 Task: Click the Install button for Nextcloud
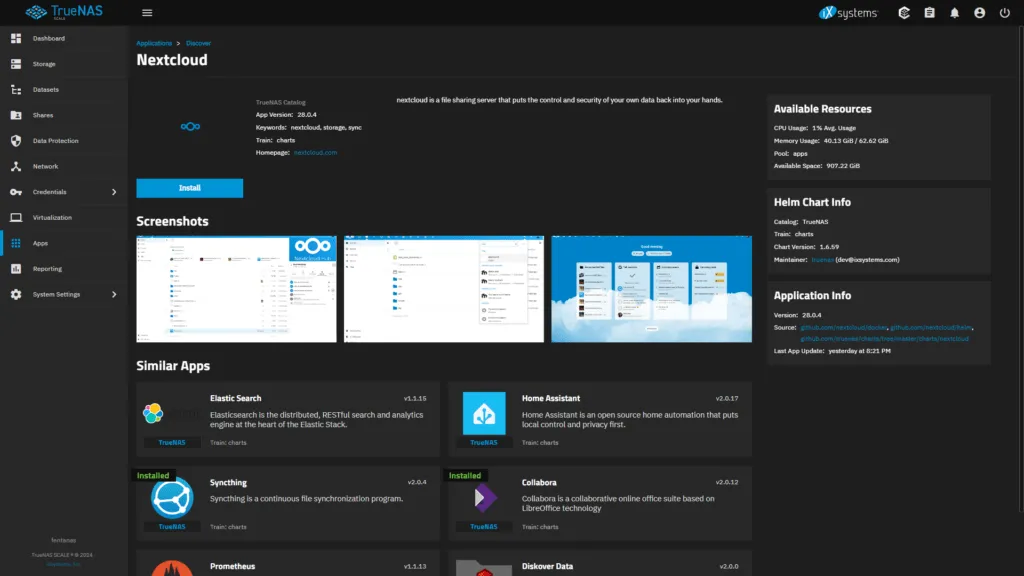[190, 188]
